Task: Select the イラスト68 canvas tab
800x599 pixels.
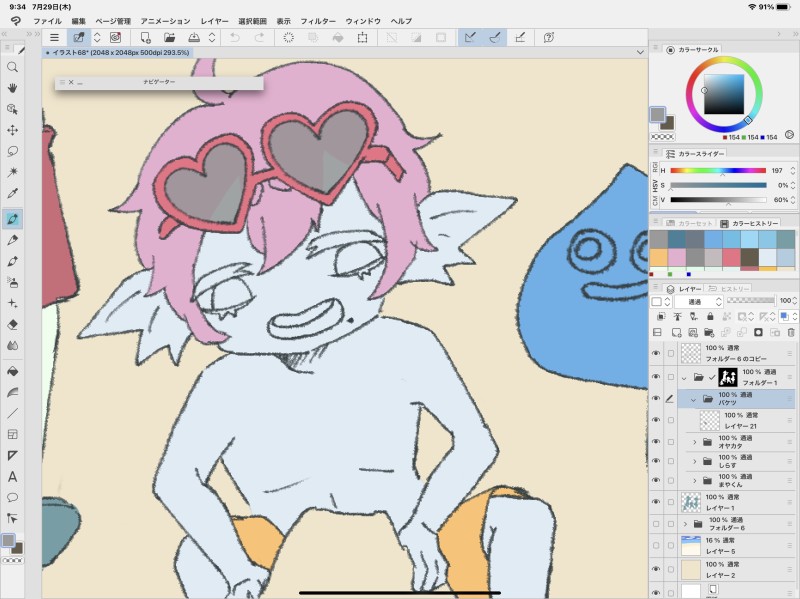Action: tap(117, 53)
